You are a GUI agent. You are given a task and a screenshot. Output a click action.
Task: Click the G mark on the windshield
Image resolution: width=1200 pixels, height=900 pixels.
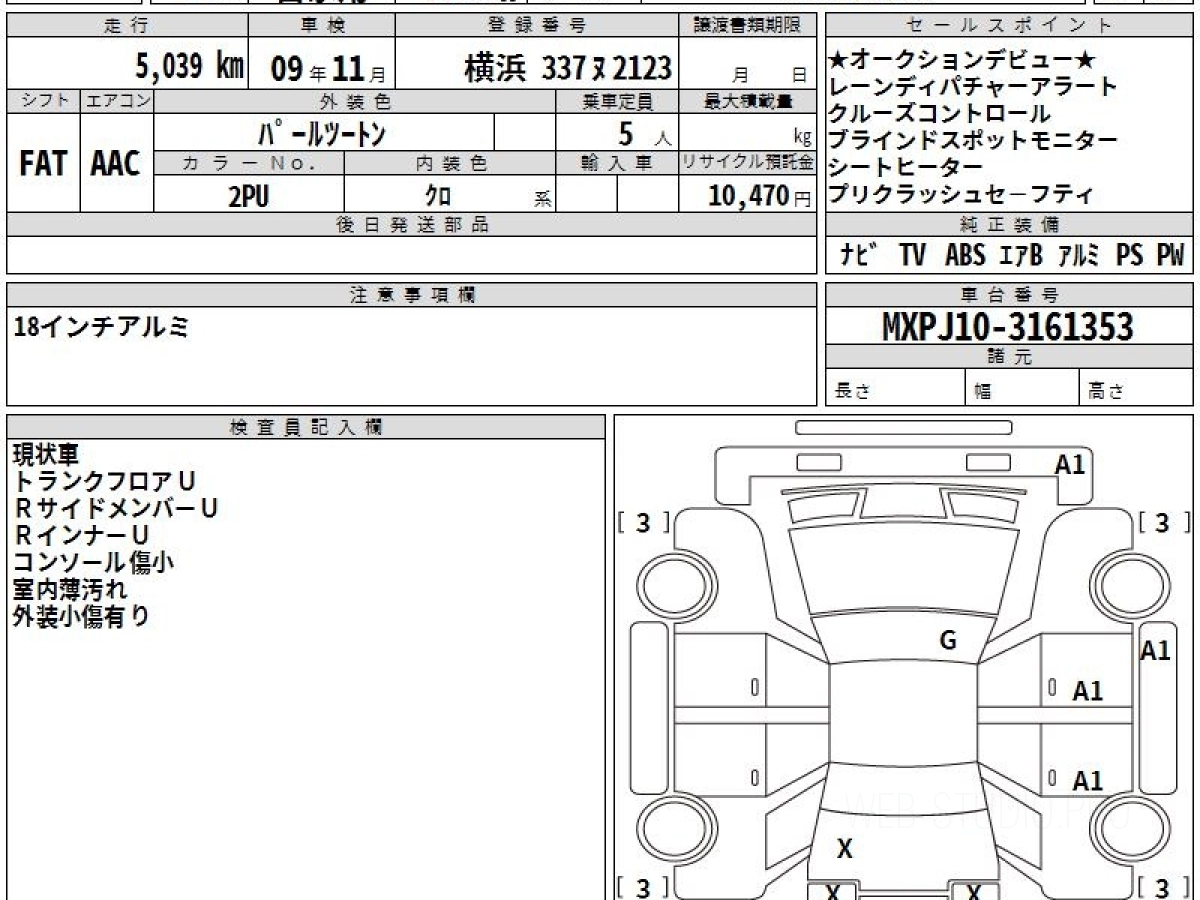[948, 641]
